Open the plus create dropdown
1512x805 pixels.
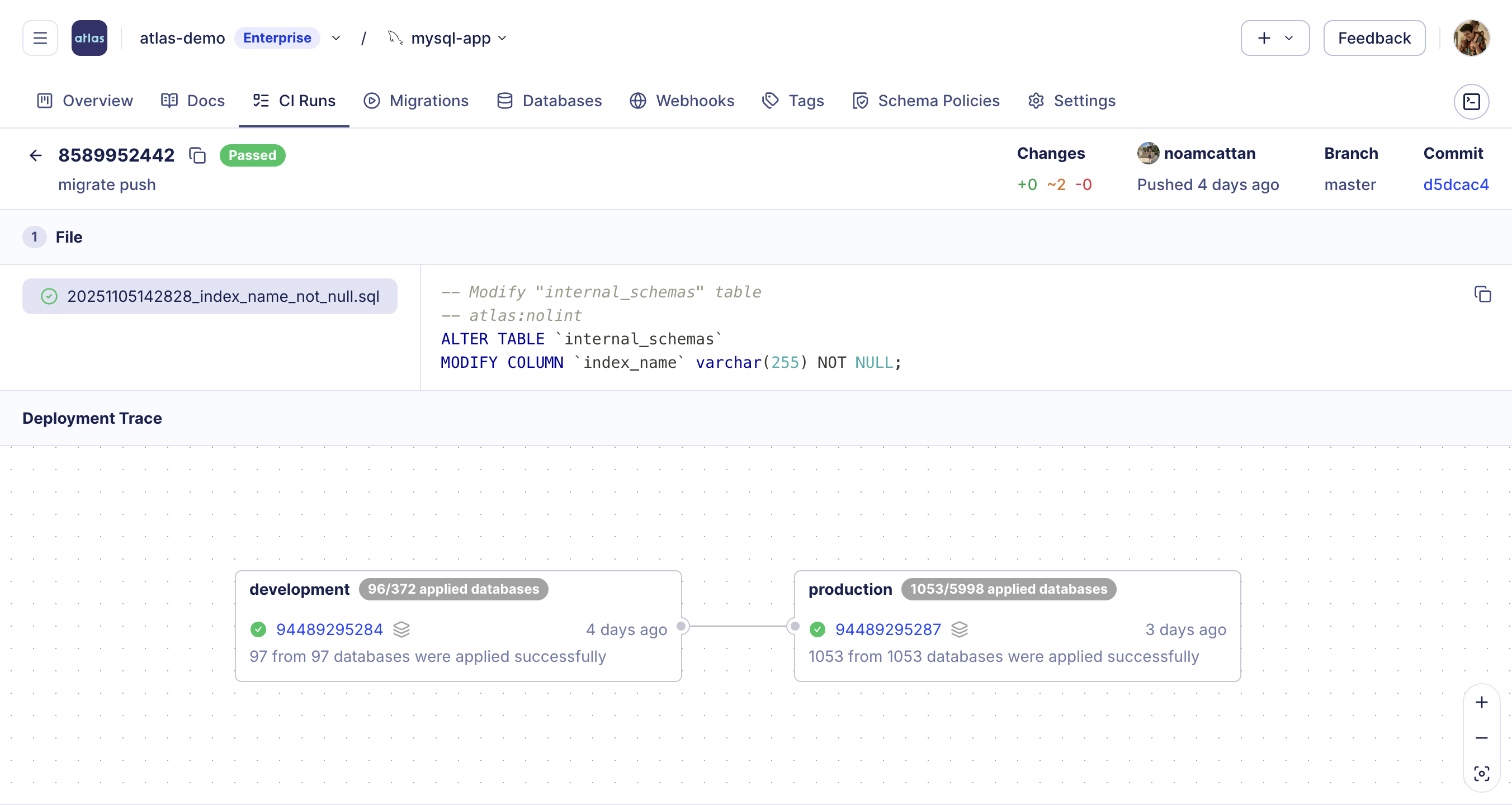(1274, 38)
